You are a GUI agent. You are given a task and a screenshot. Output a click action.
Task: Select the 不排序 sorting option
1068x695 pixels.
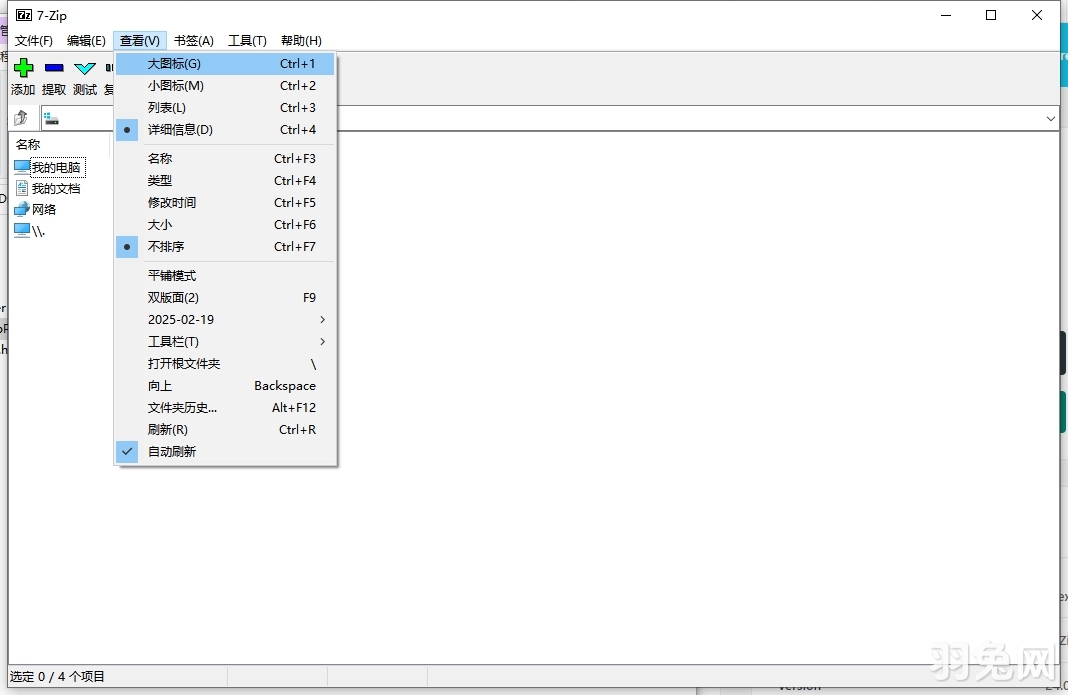(166, 246)
